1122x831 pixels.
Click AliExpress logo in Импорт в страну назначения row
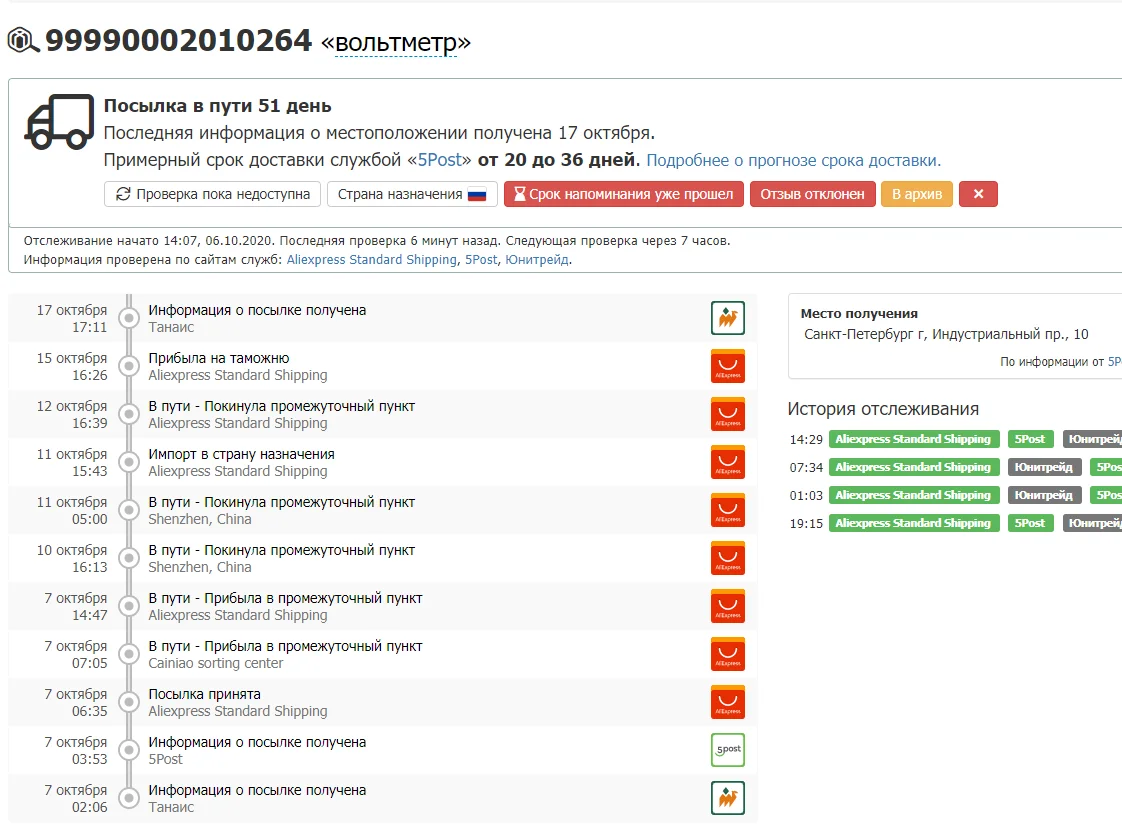pos(728,462)
